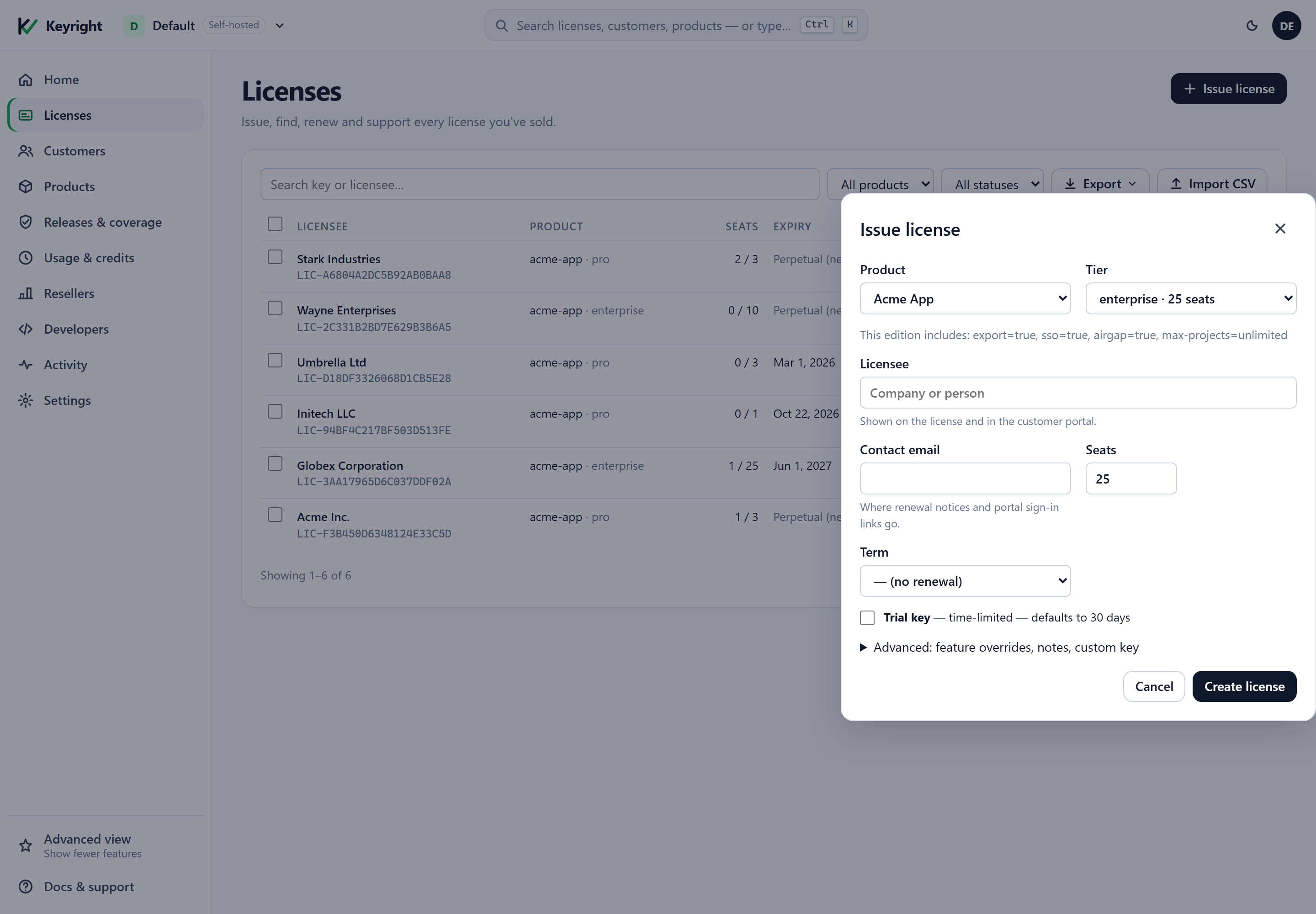Open the DE user avatar menu
The image size is (1316, 914).
[x=1286, y=26]
